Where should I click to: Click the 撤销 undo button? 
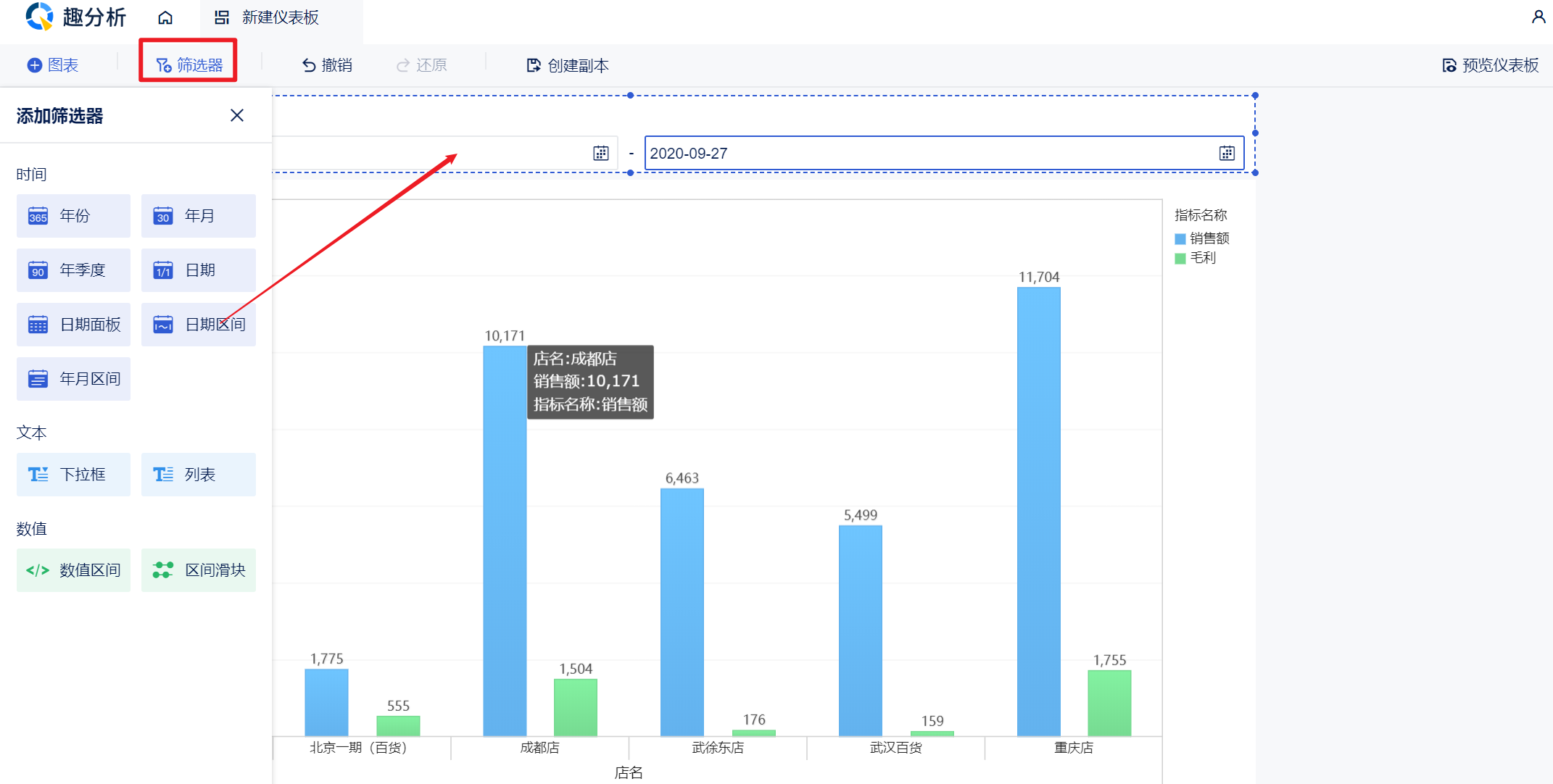[327, 65]
